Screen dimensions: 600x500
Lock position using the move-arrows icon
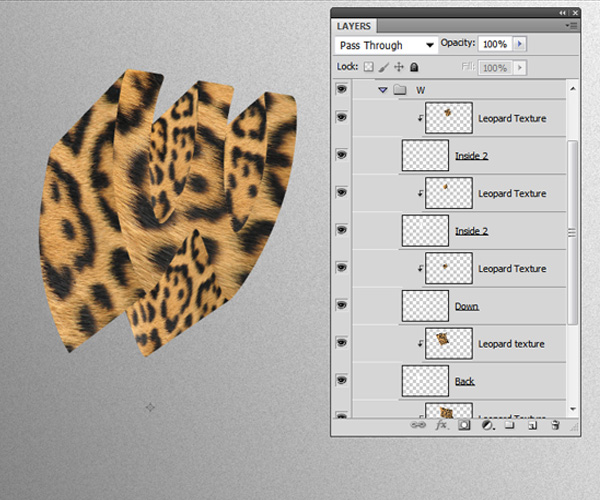[x=399, y=67]
